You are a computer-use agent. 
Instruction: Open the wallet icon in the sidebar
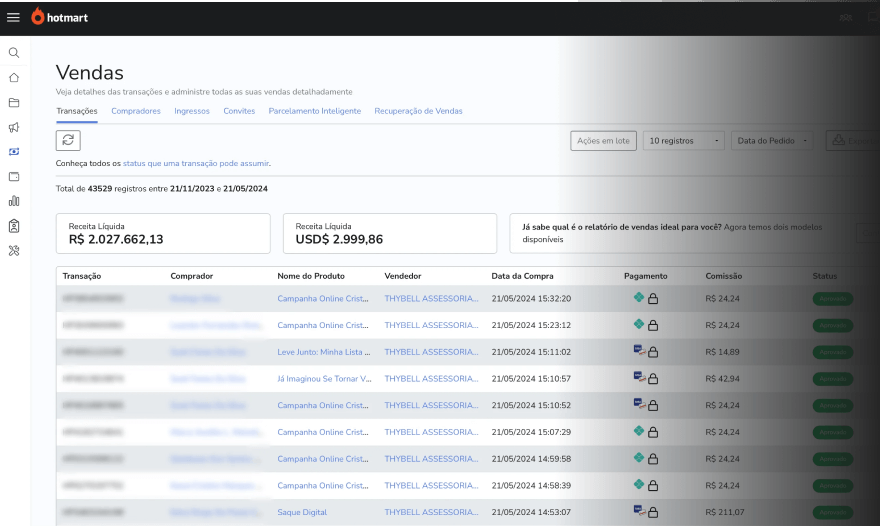(14, 176)
